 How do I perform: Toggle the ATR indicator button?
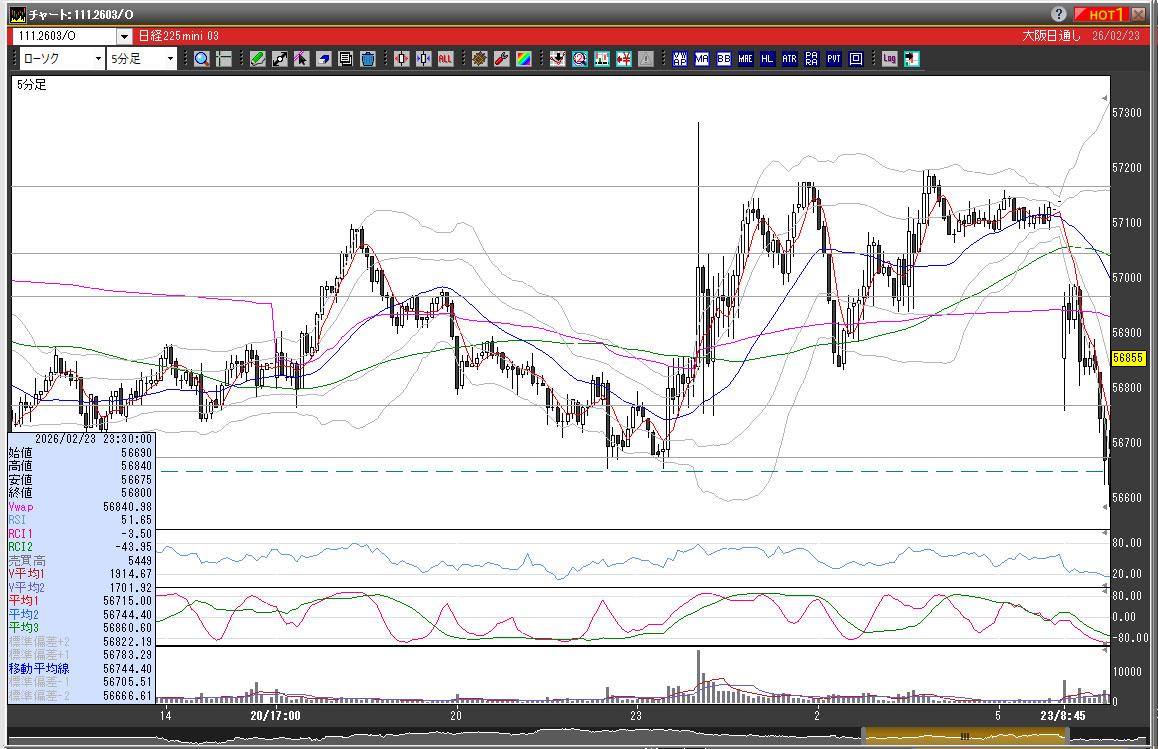tap(789, 59)
